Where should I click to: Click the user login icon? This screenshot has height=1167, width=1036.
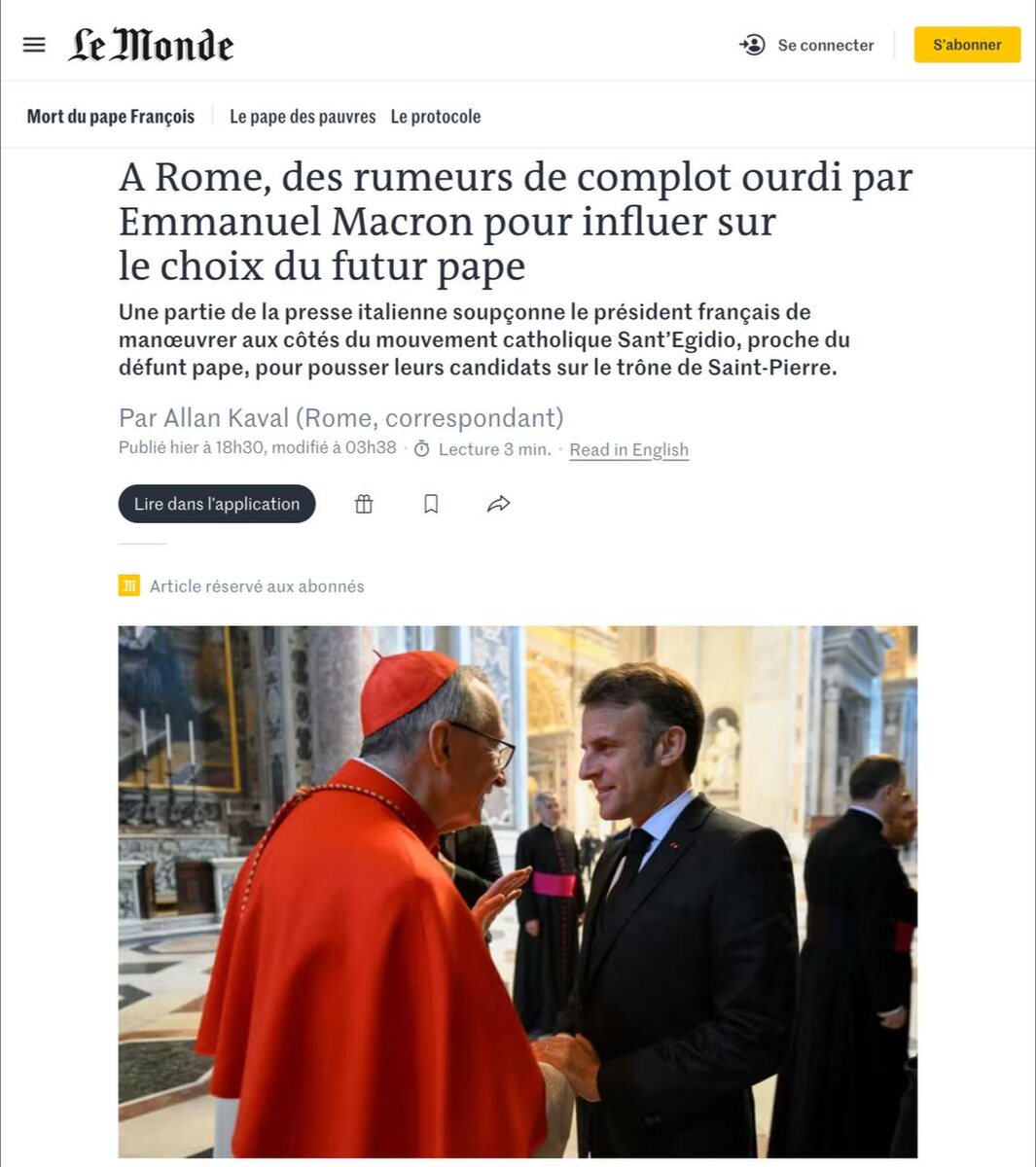click(752, 45)
